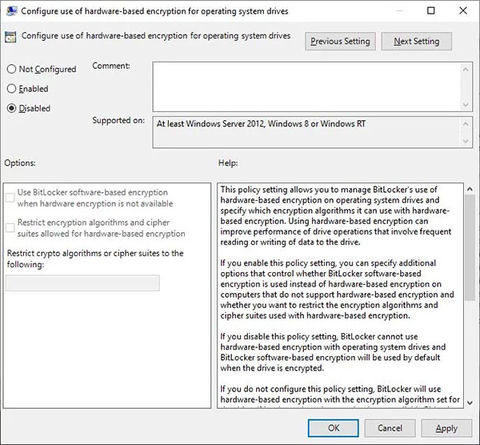Image resolution: width=480 pixels, height=445 pixels.
Task: Select the Enabled radio button
Action: pyautogui.click(x=11, y=89)
